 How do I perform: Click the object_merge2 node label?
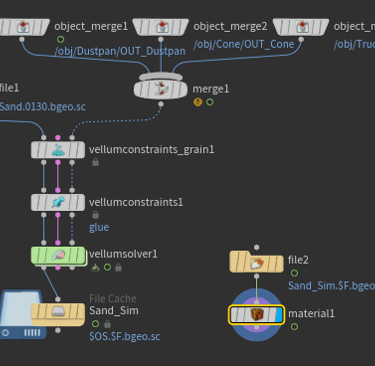[230, 27]
